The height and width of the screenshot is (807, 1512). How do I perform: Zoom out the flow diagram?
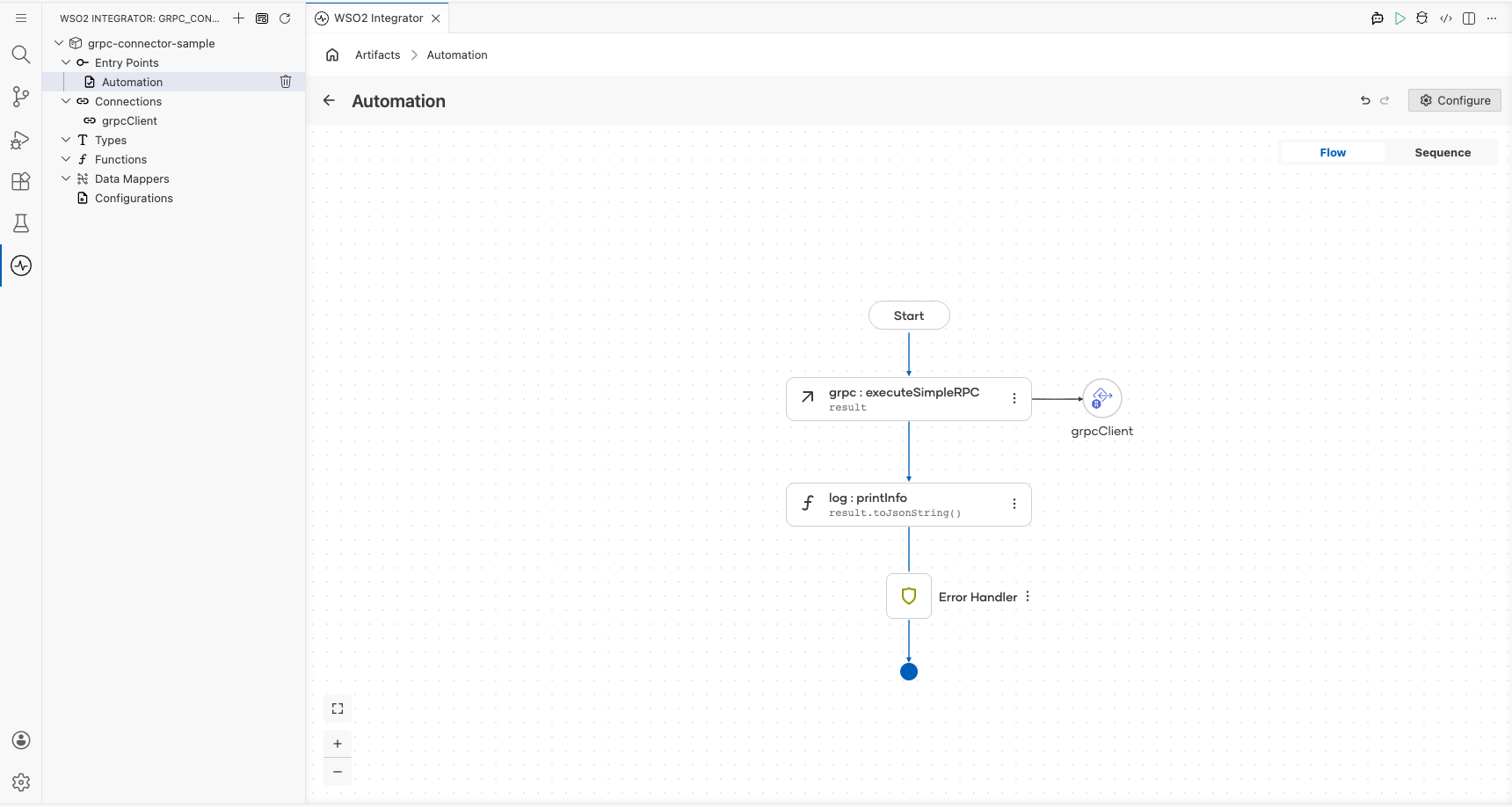[338, 772]
